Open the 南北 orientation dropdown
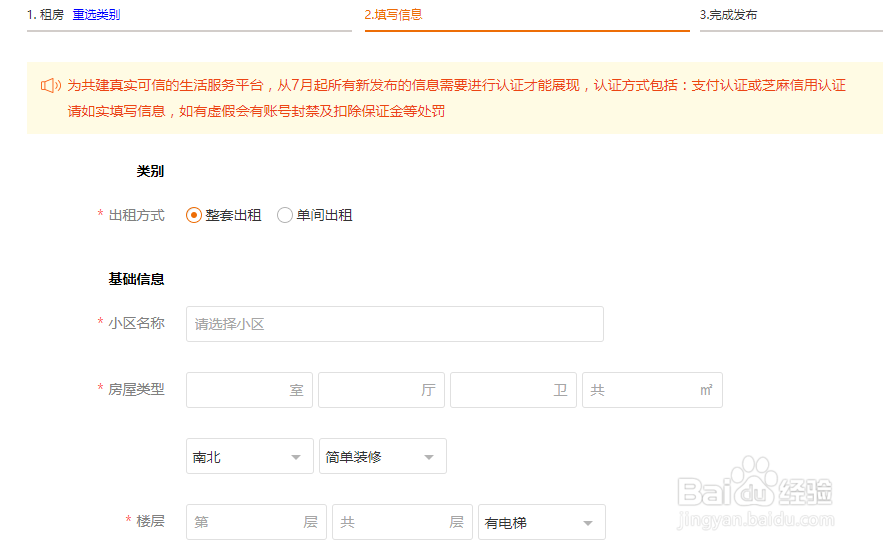 (x=249, y=456)
